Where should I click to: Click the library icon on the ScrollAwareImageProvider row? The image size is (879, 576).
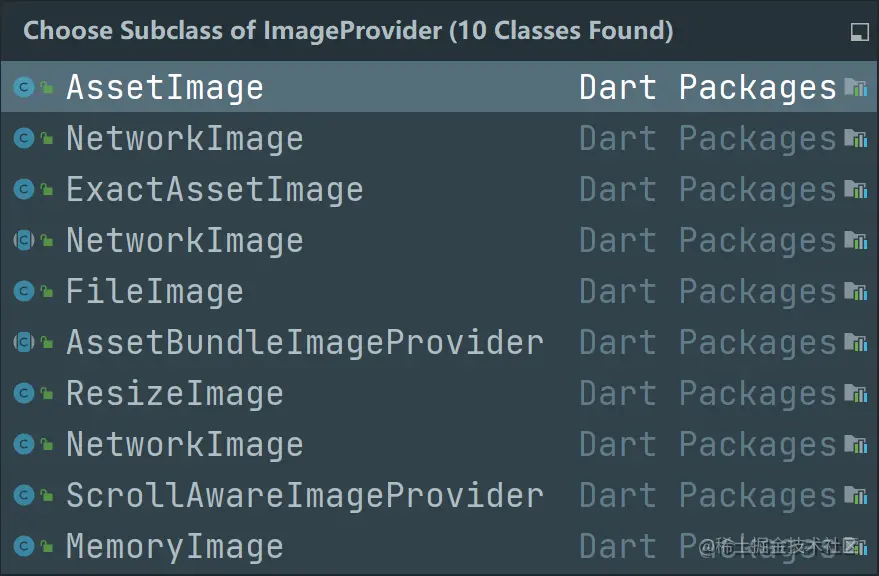(x=856, y=495)
